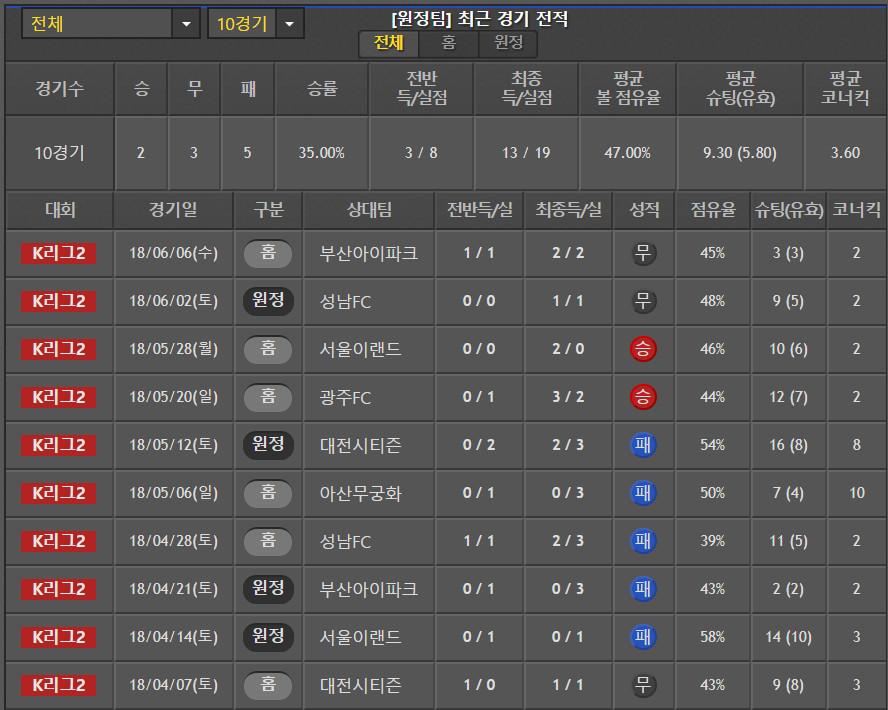888x710 pixels.
Task: Click the 원정 pill in 18/05/12 row
Action: [268, 444]
